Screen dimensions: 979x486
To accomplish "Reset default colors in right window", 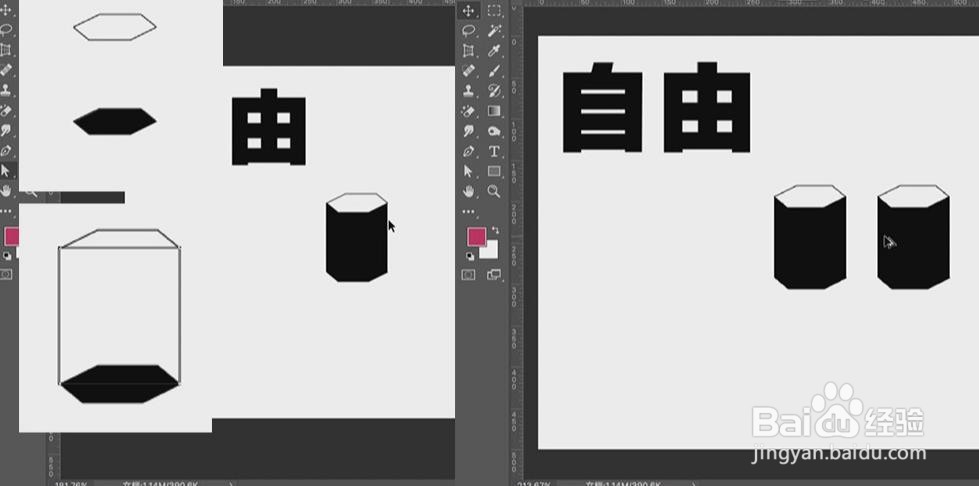I will [x=470, y=255].
